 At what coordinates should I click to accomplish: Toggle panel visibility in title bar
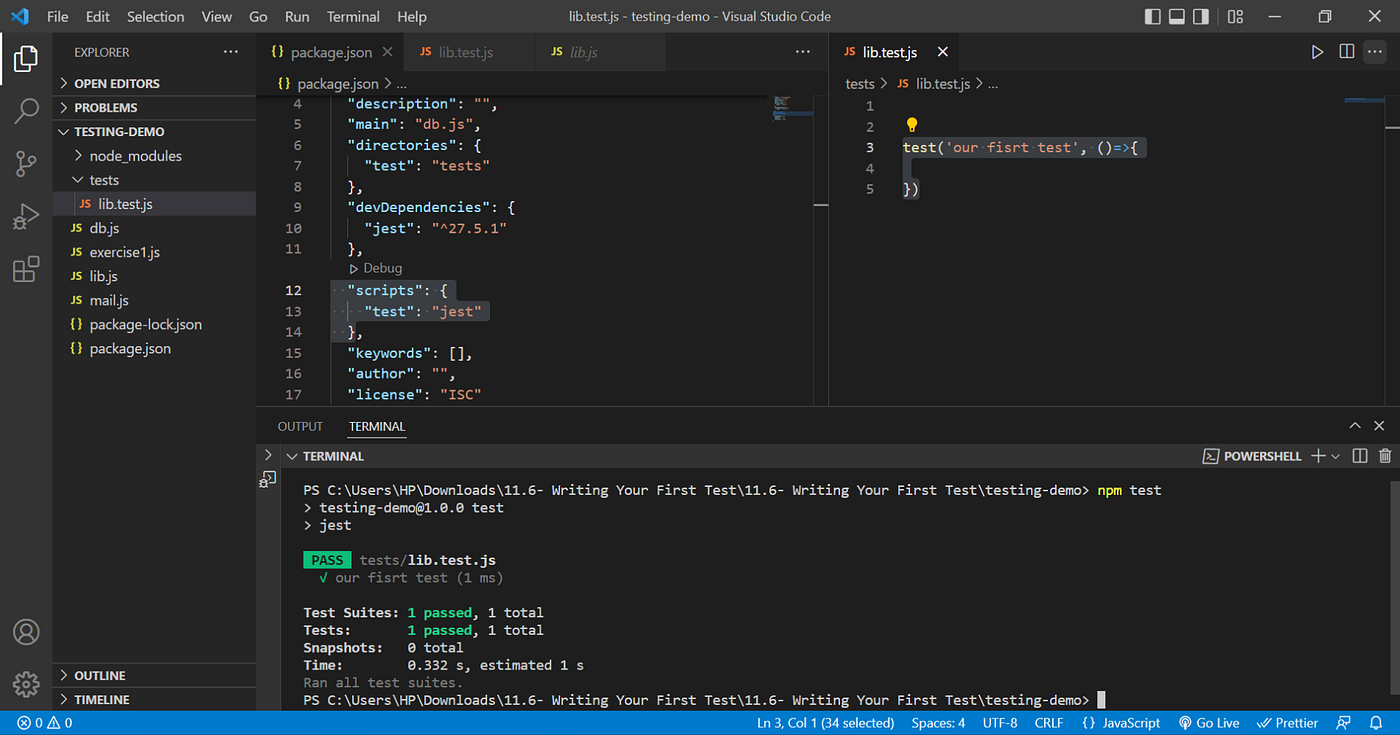coord(1177,17)
